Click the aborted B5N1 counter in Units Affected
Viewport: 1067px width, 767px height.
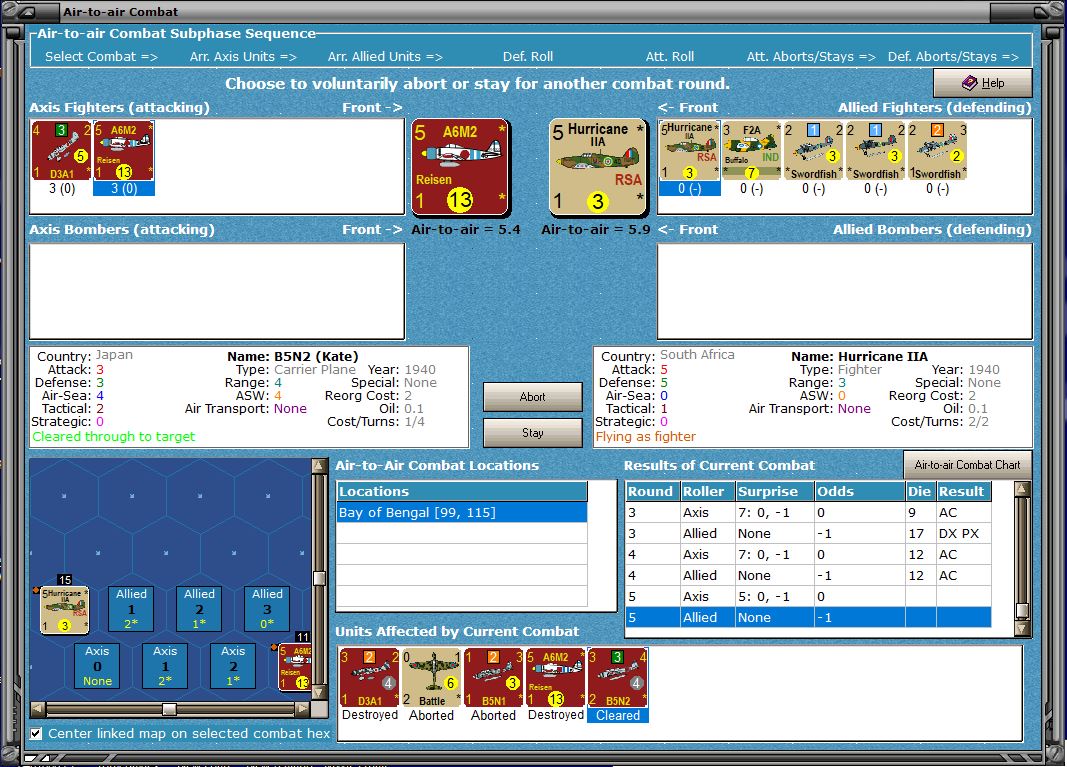493,678
